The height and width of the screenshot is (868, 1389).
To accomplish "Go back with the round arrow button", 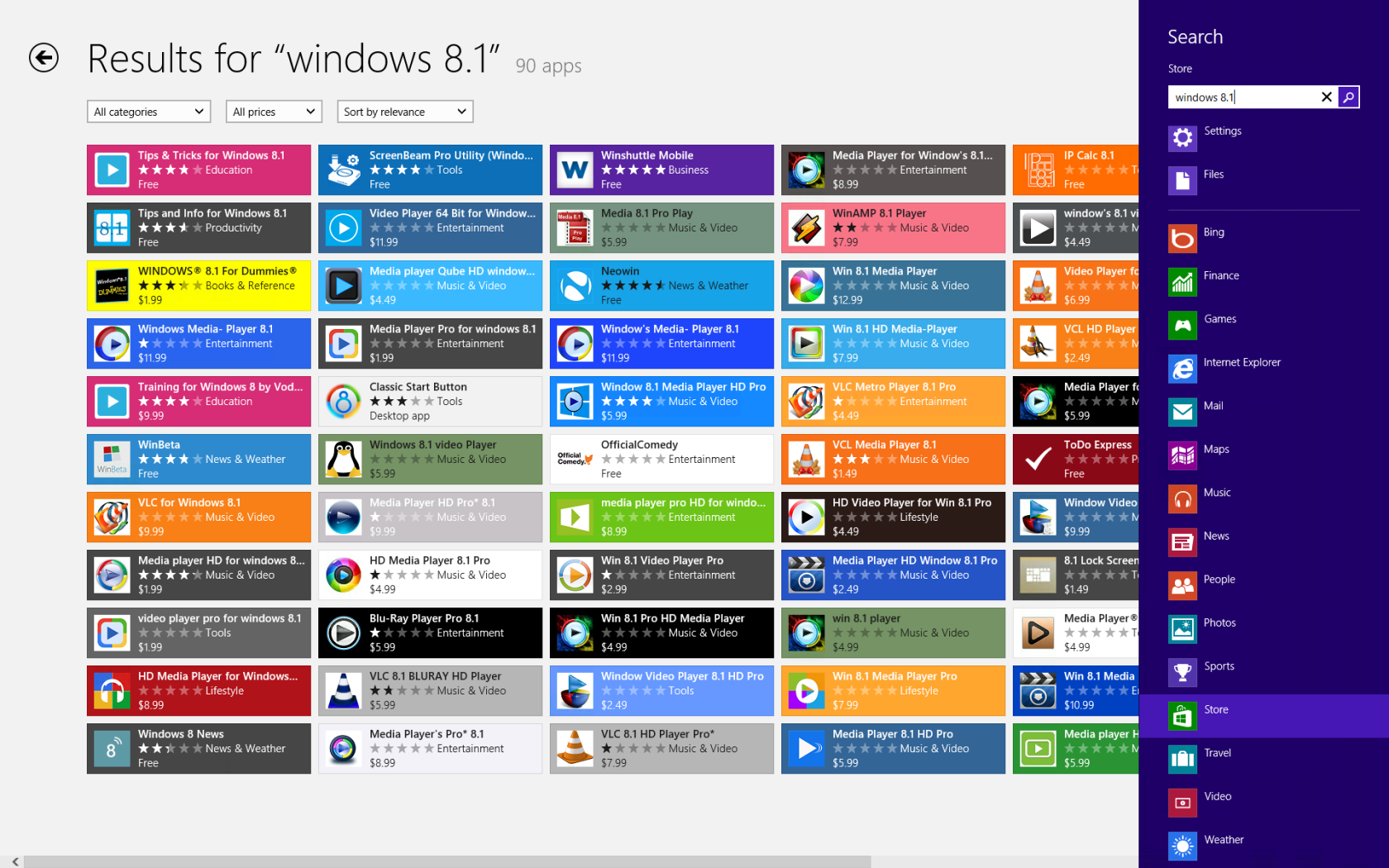I will [44, 58].
